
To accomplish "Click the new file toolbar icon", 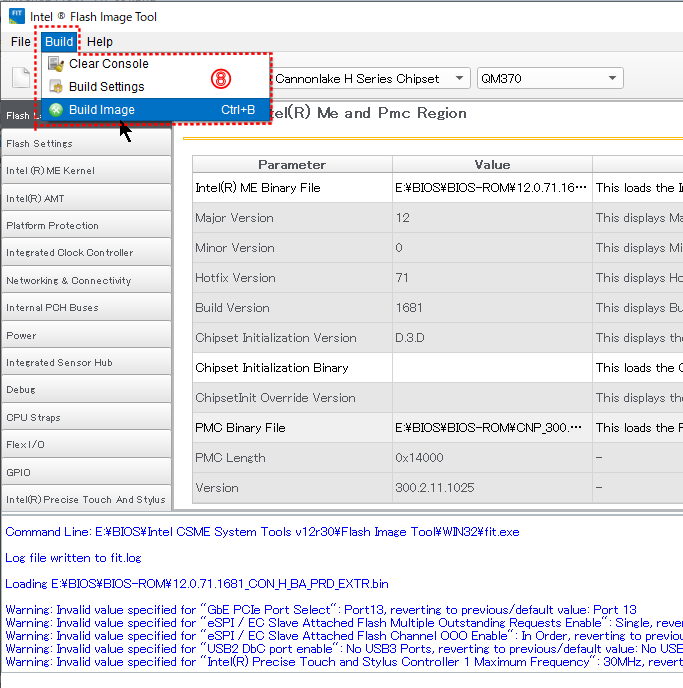I will pyautogui.click(x=20, y=78).
